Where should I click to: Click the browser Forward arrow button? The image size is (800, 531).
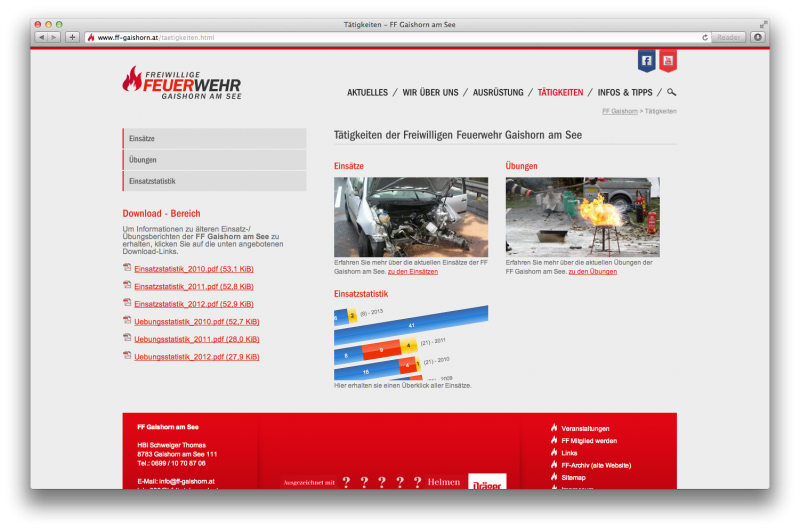pyautogui.click(x=54, y=37)
